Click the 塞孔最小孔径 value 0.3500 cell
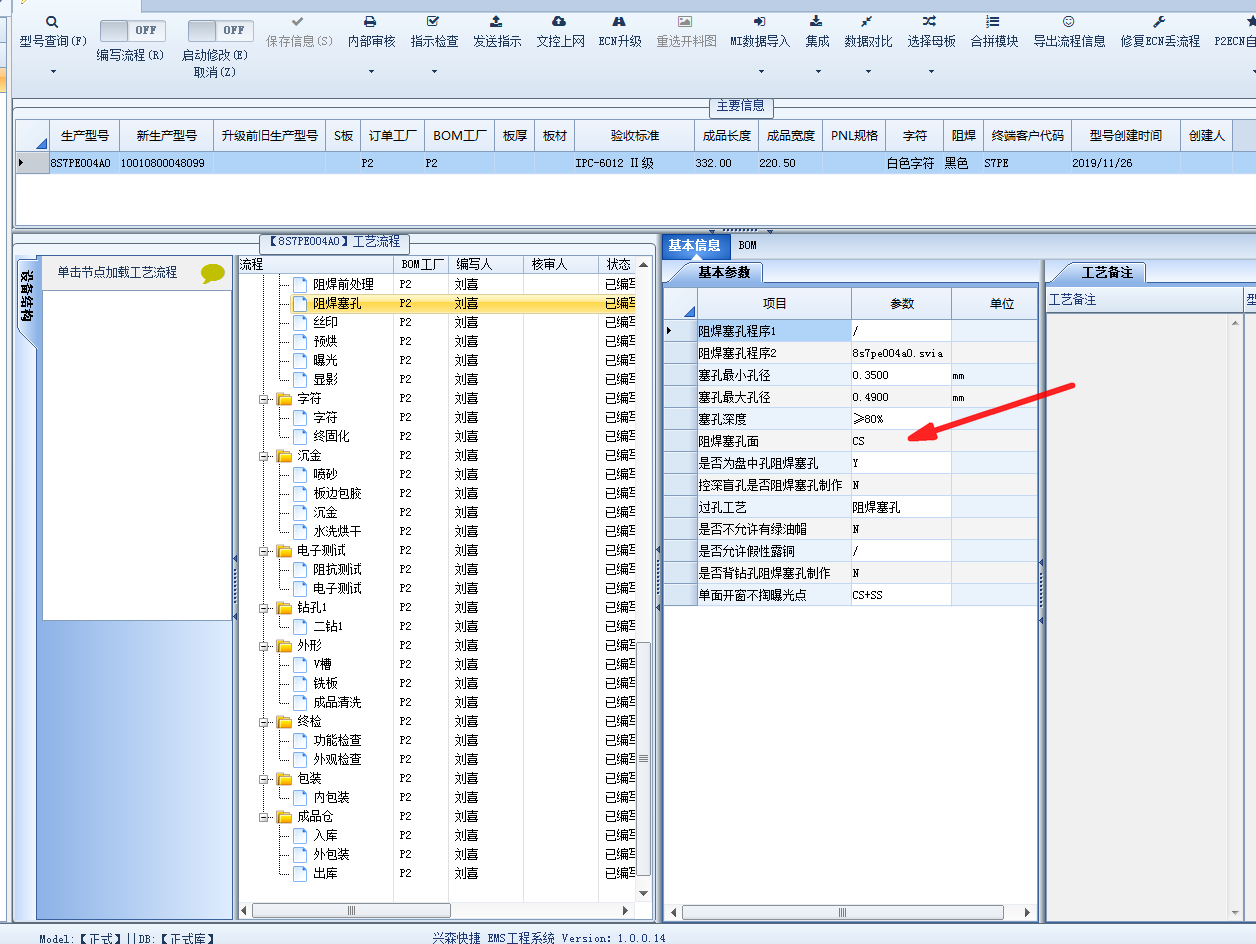 coord(901,375)
